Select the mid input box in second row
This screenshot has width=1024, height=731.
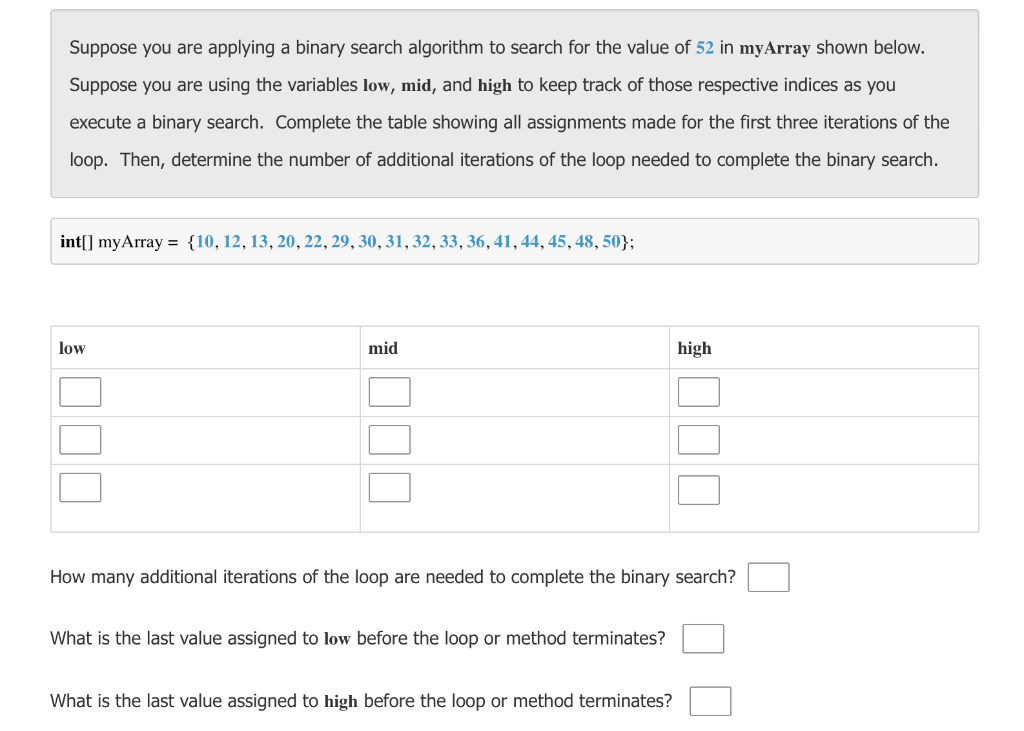[389, 439]
